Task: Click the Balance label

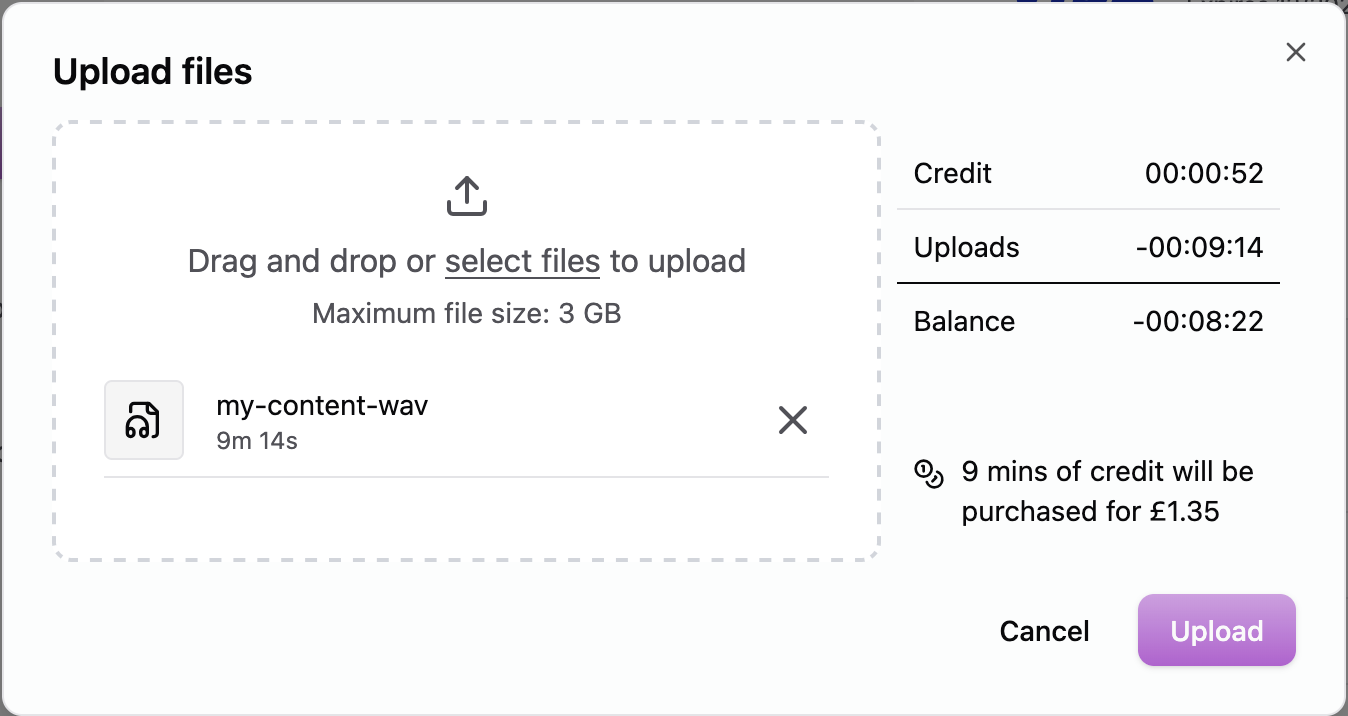Action: (964, 321)
